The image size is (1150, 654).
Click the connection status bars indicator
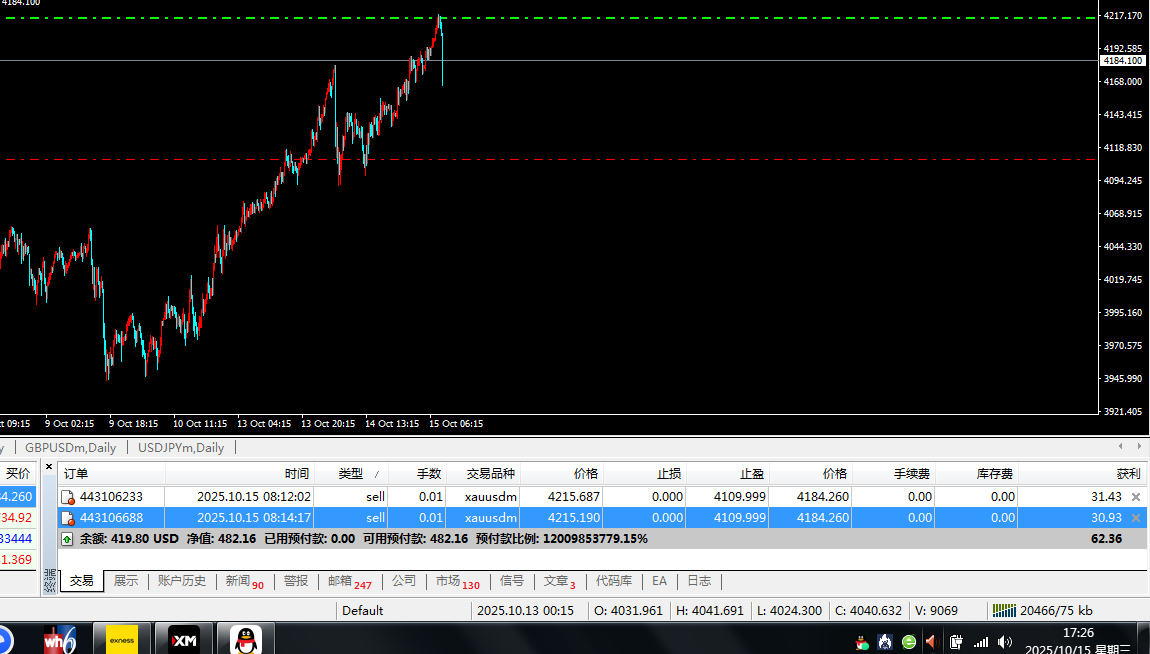coord(1004,610)
